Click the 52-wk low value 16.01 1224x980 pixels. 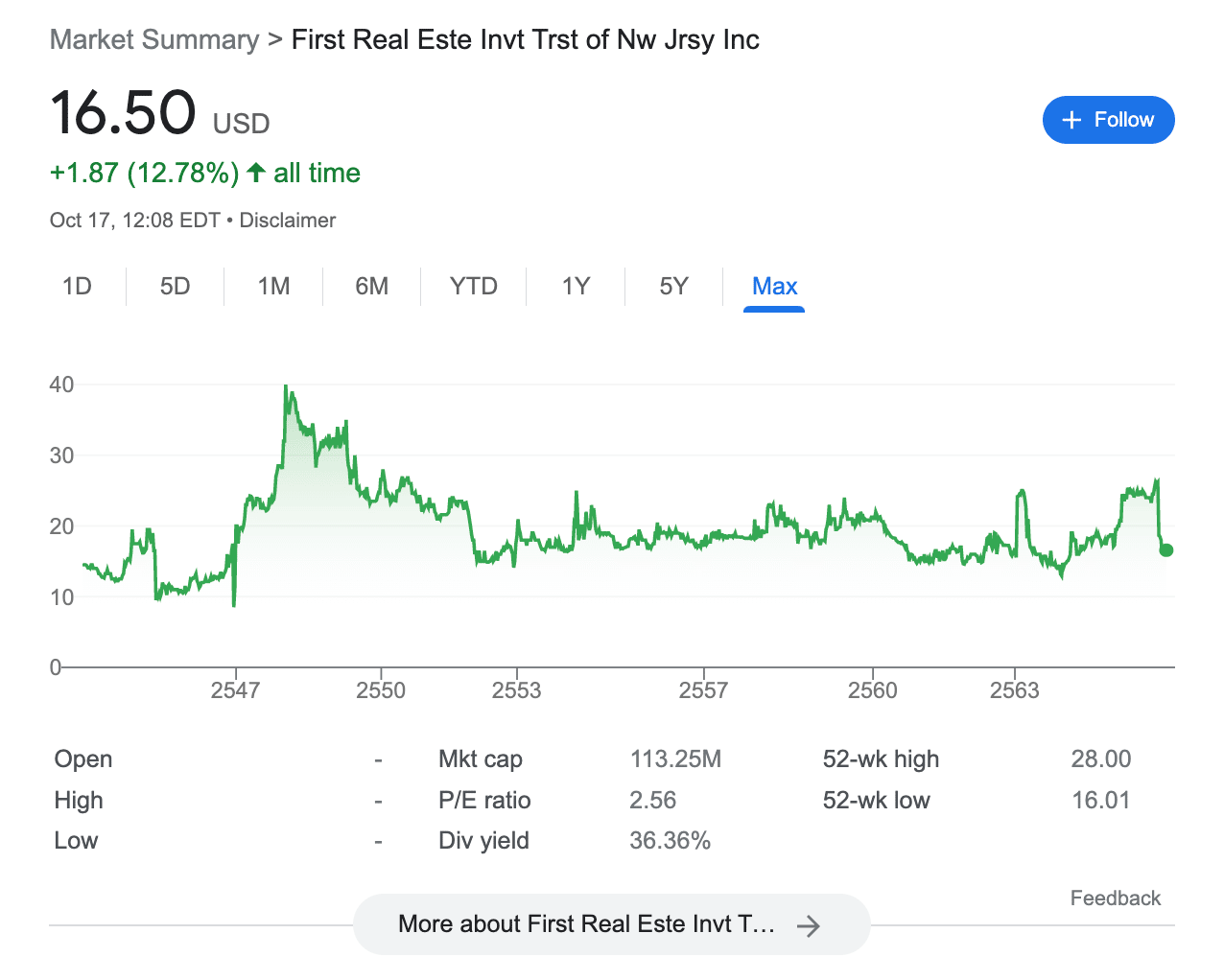[x=1101, y=801]
